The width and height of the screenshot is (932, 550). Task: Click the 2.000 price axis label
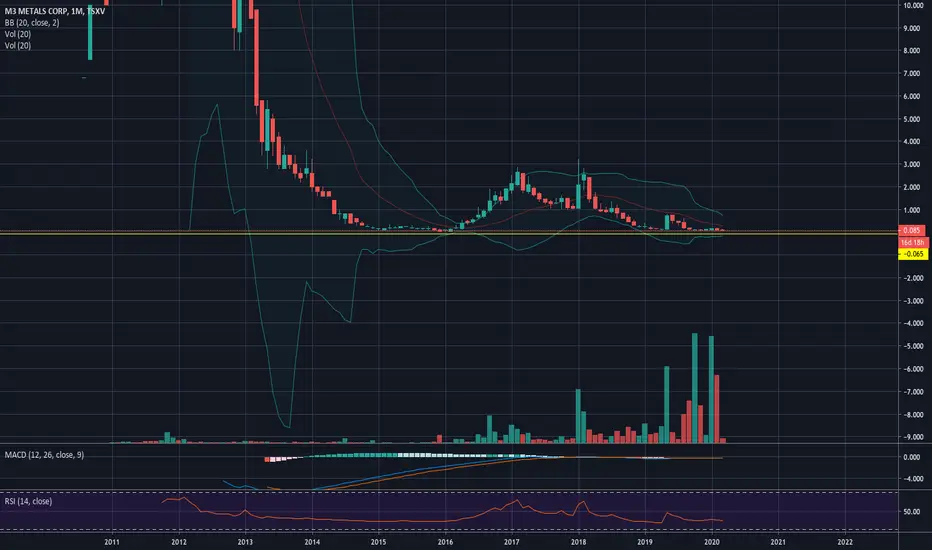point(912,187)
